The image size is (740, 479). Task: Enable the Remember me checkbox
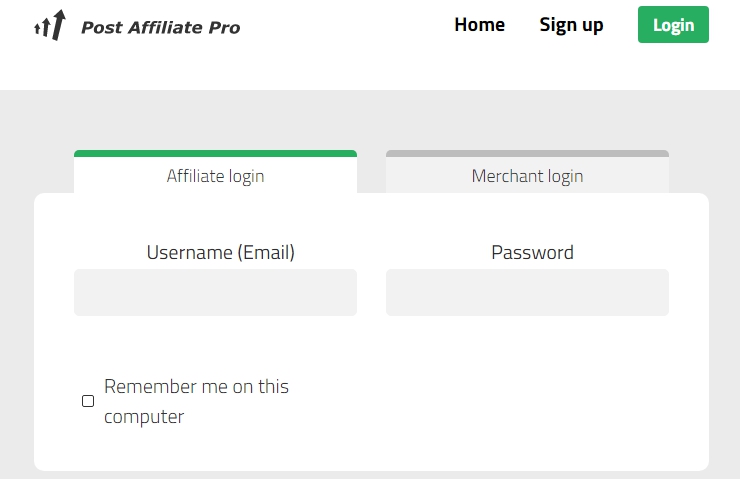pyautogui.click(x=88, y=401)
